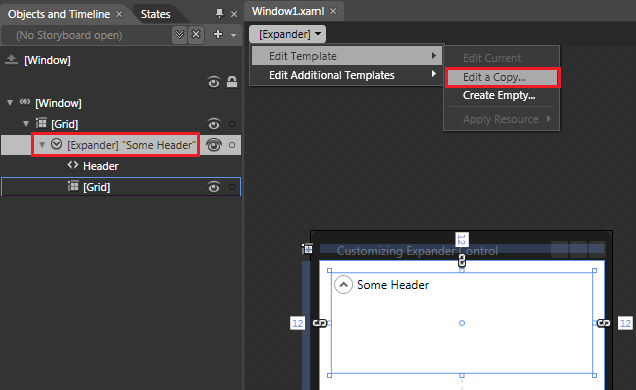Close the Window1.xaml tab

click(x=333, y=11)
